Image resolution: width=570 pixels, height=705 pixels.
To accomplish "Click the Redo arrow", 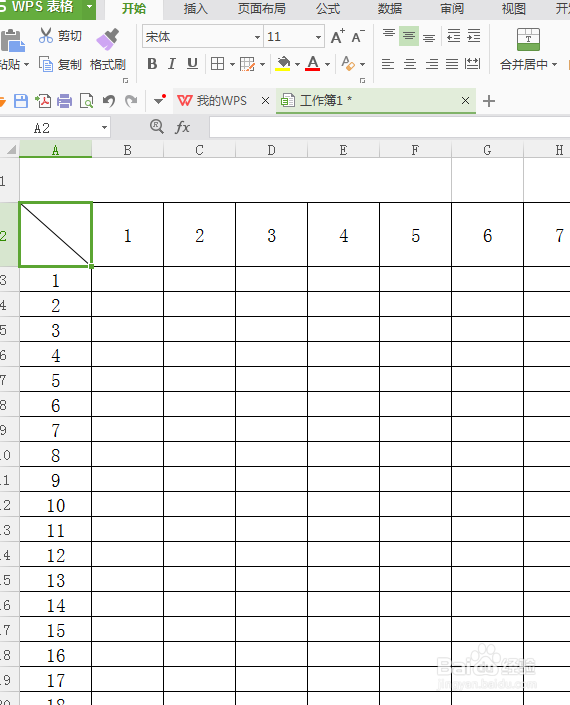I will point(131,101).
